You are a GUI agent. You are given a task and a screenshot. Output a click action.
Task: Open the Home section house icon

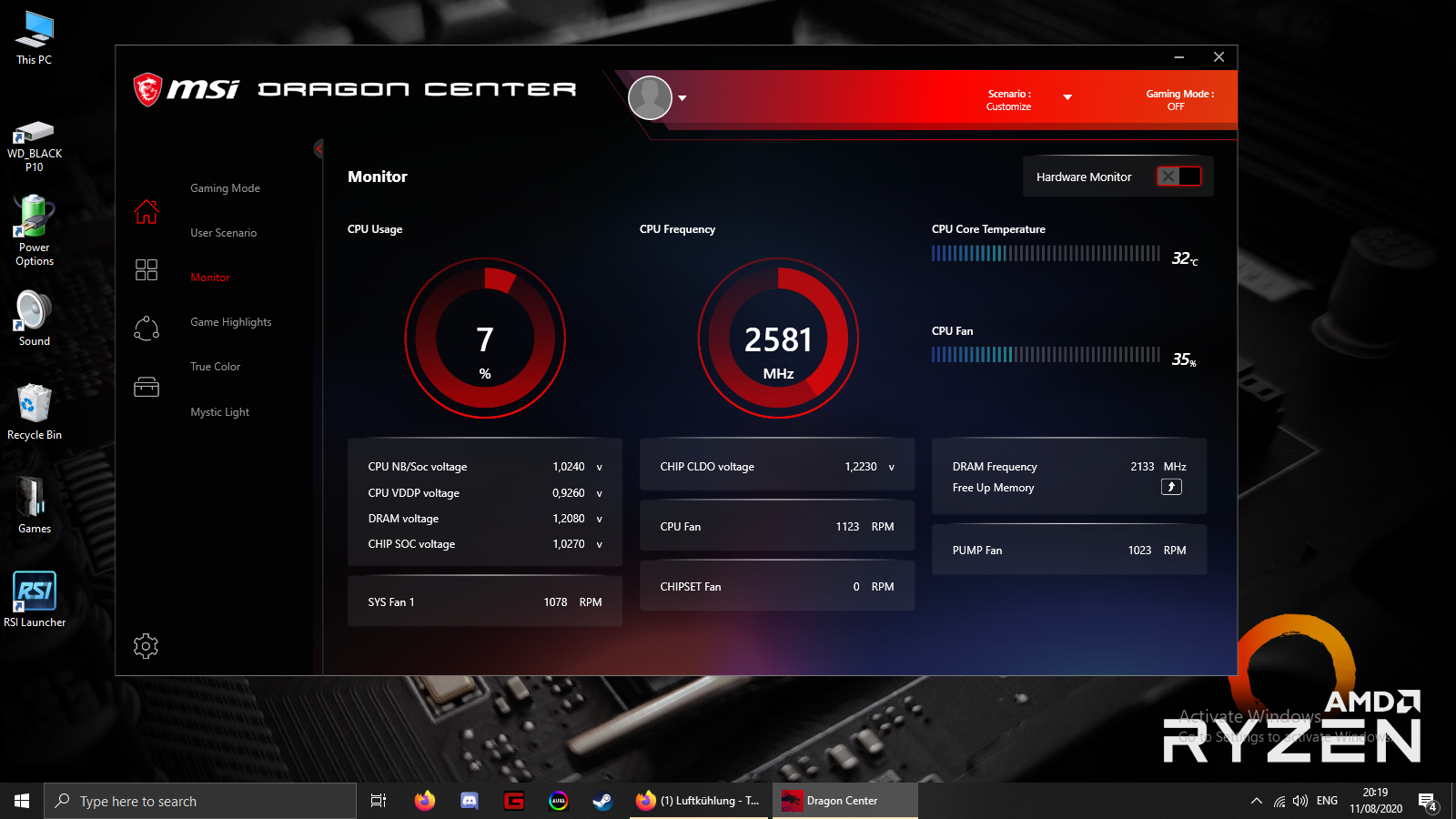tap(147, 212)
